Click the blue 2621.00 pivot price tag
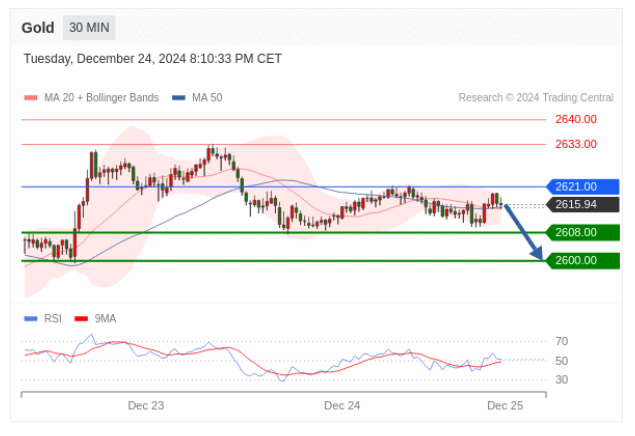The height and width of the screenshot is (436, 635). [x=583, y=187]
